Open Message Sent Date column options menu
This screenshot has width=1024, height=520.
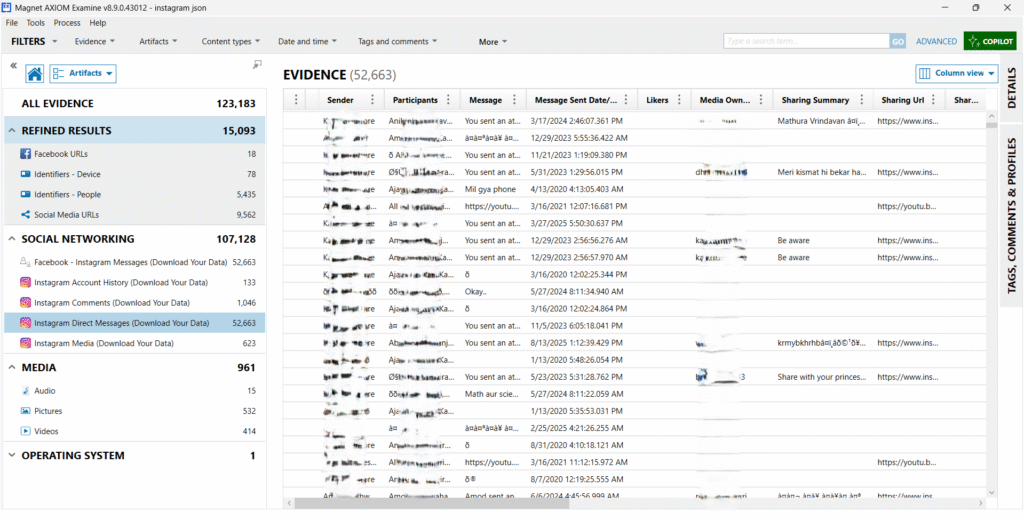(626, 100)
